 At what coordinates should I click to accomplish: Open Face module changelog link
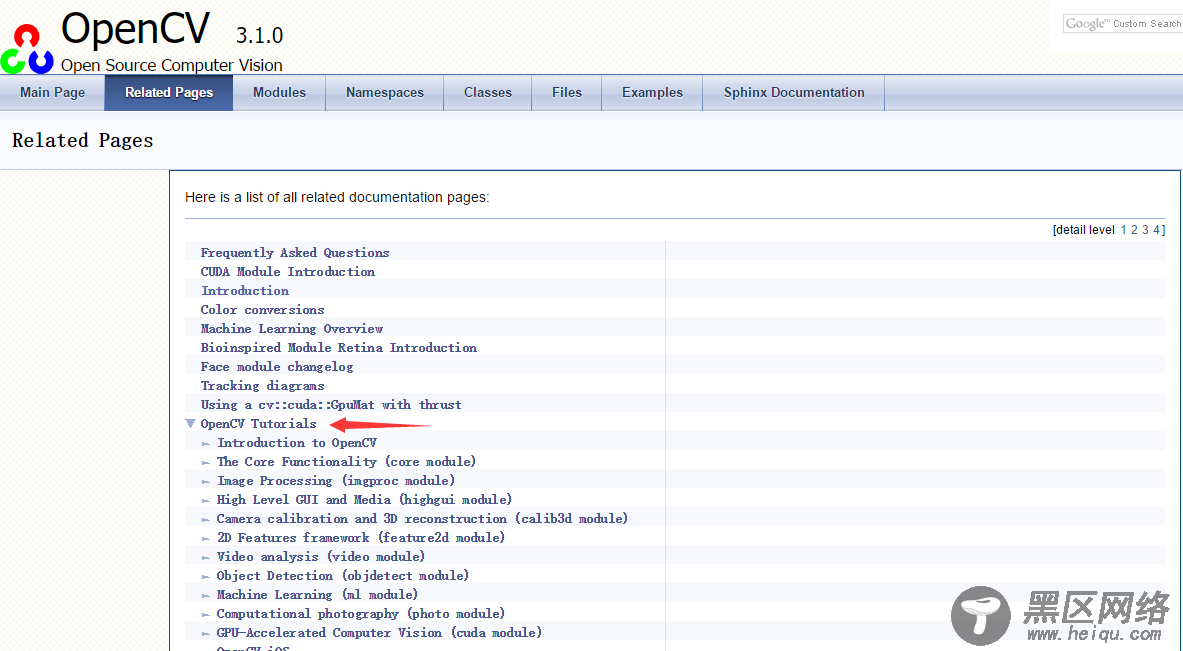pyautogui.click(x=277, y=367)
